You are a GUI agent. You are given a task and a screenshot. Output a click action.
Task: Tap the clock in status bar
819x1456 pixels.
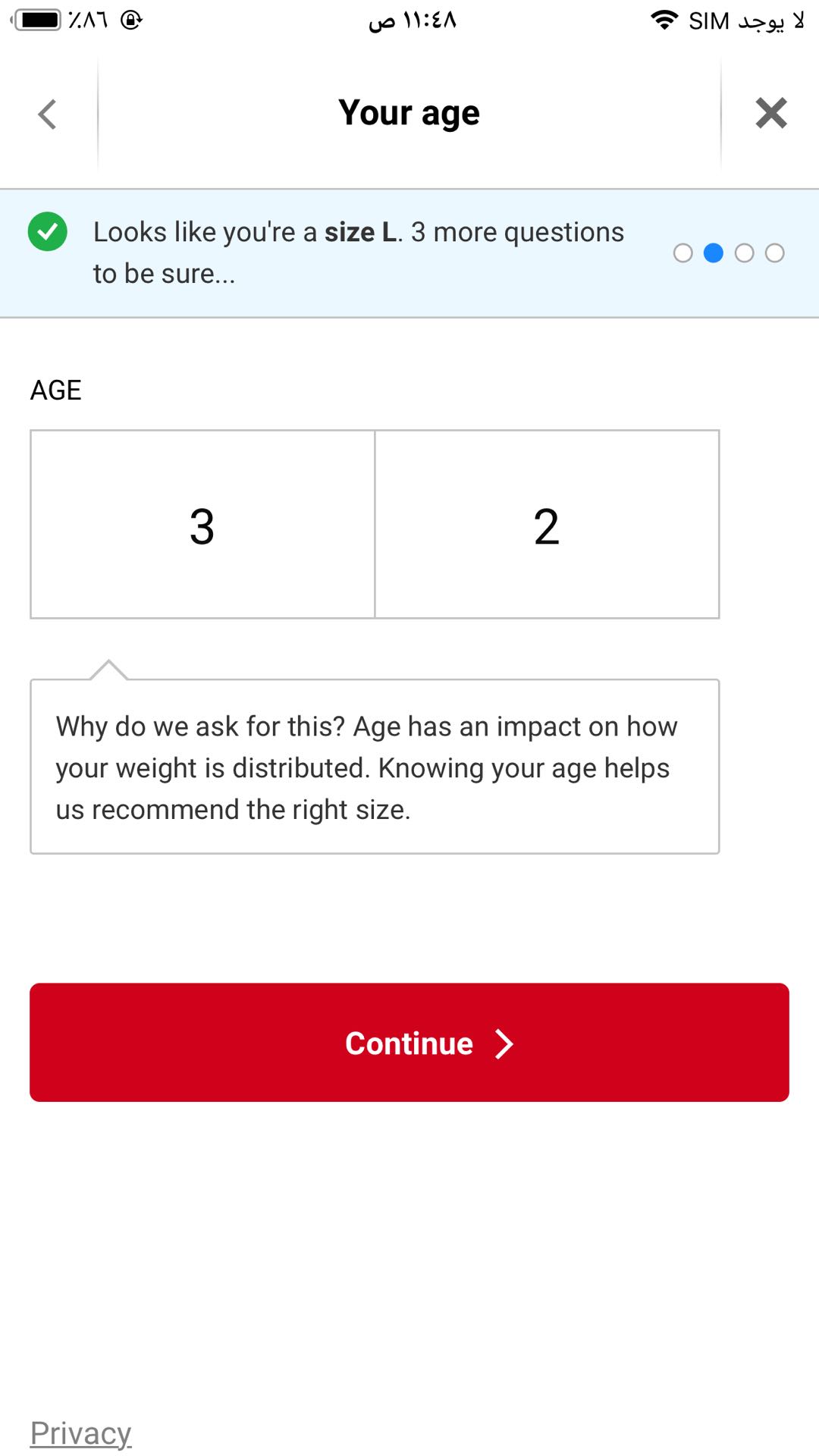(413, 20)
